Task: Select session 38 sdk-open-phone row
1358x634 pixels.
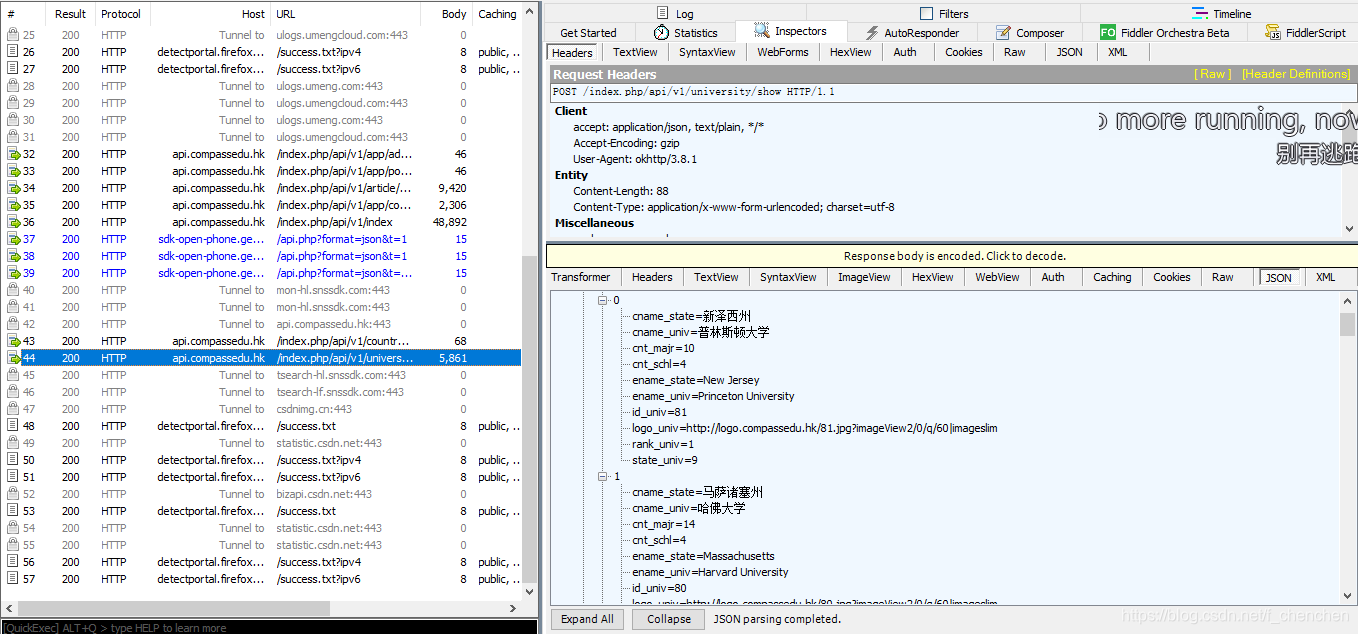Action: pos(261,256)
